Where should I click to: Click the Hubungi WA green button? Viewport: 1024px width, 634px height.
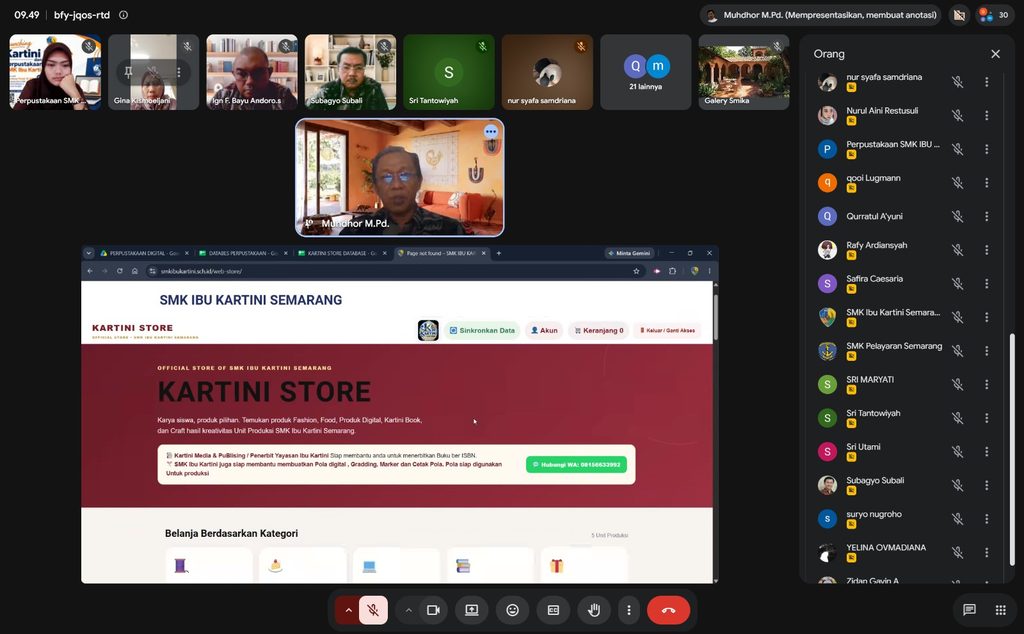click(x=577, y=464)
